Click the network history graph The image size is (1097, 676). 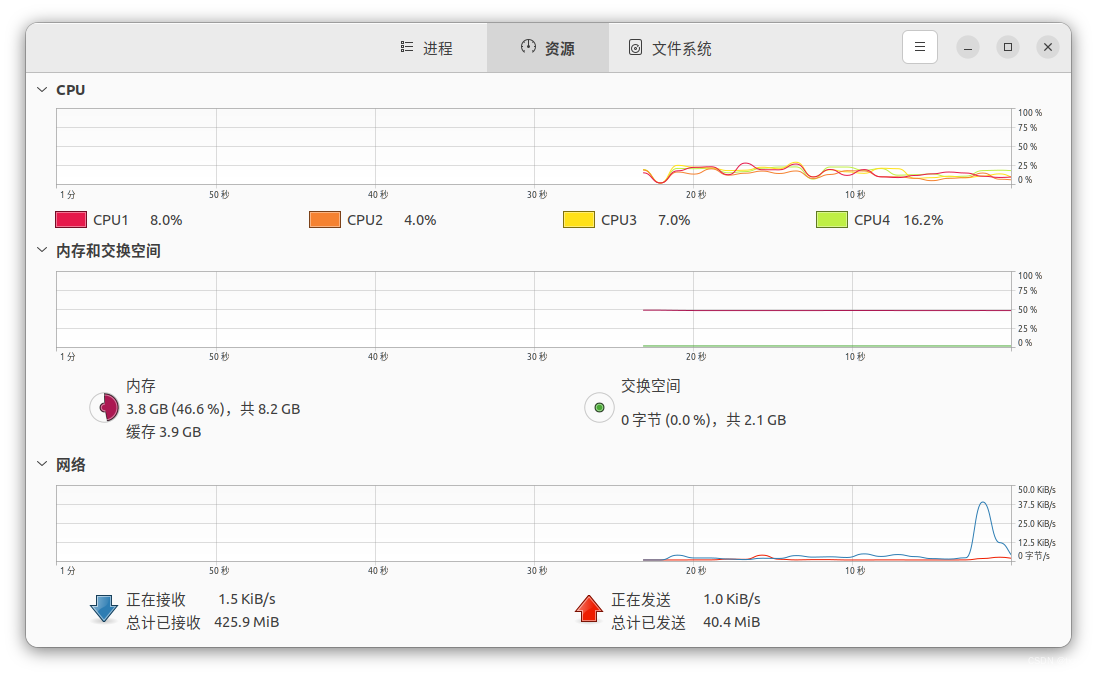pyautogui.click(x=534, y=523)
